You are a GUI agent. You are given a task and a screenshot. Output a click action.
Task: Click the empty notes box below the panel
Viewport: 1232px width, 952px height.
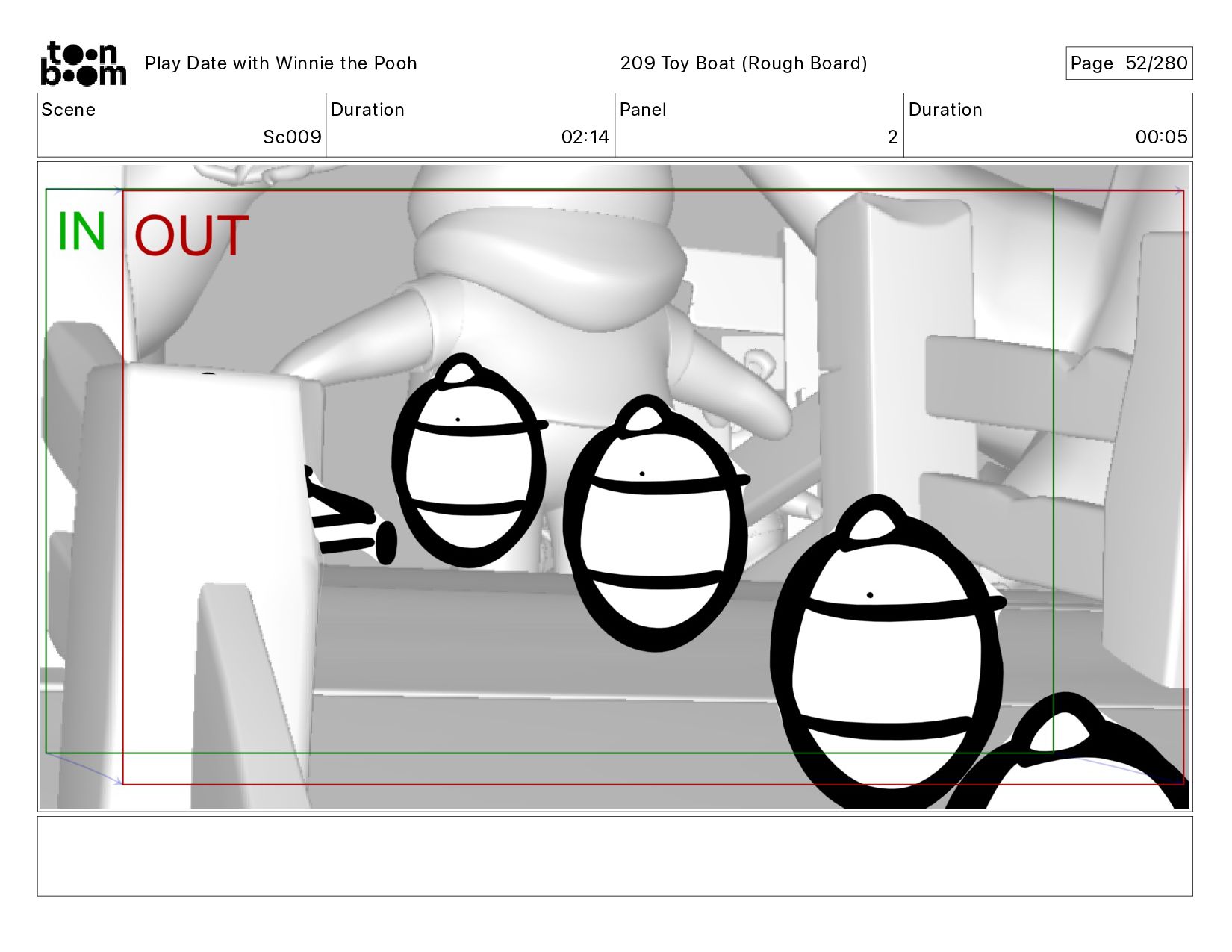(615, 856)
